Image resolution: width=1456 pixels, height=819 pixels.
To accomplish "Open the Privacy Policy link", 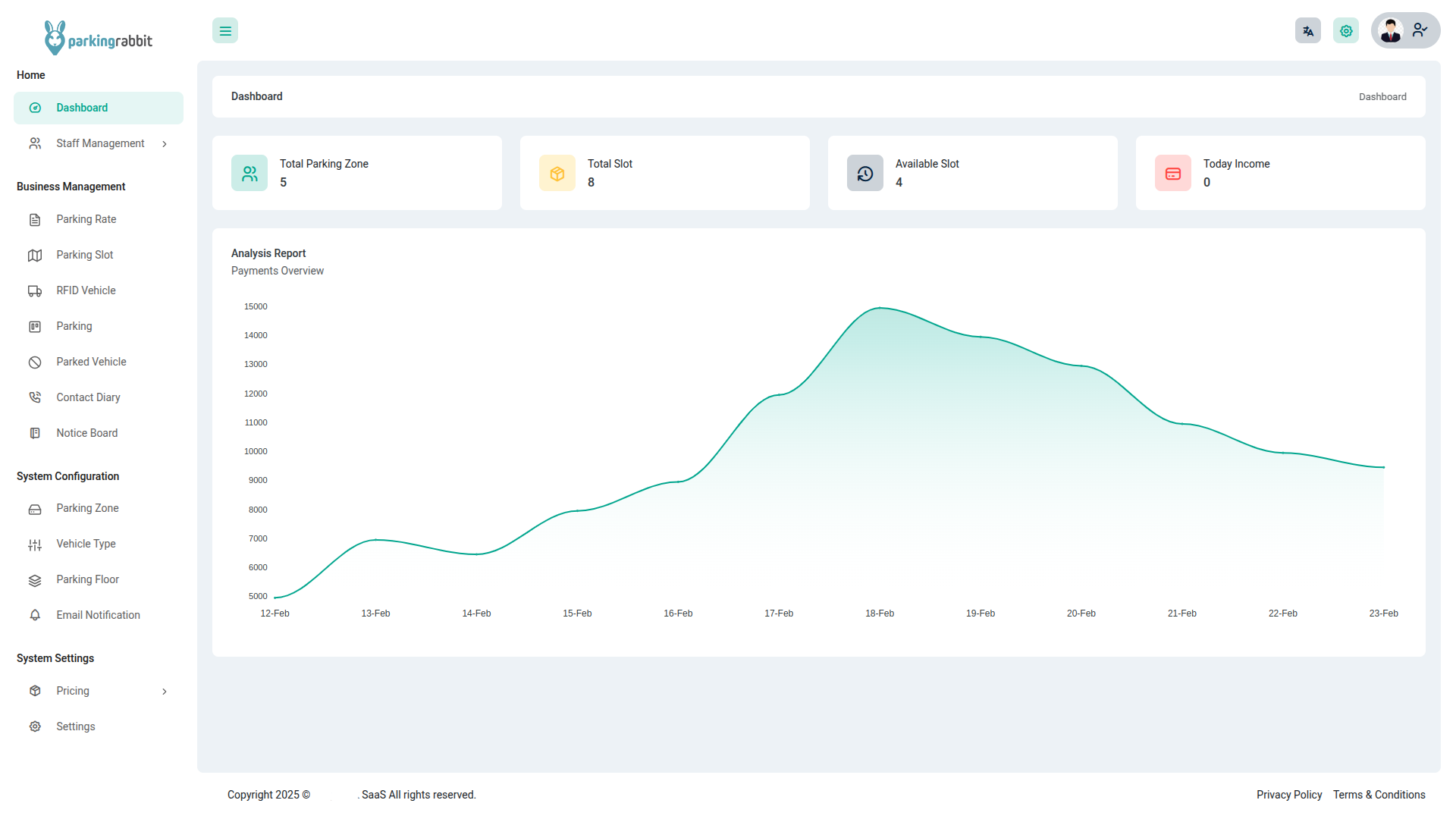I will pyautogui.click(x=1288, y=795).
